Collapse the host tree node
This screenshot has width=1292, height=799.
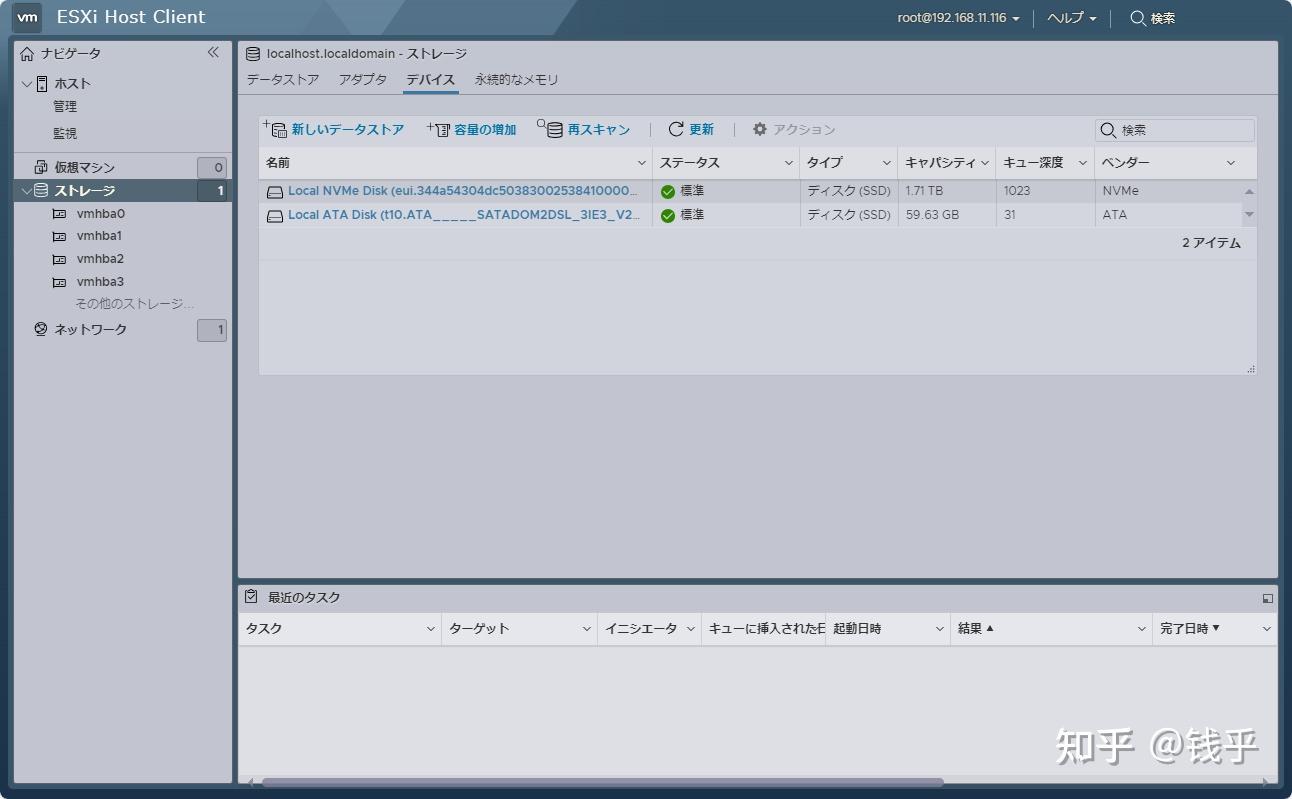point(27,84)
